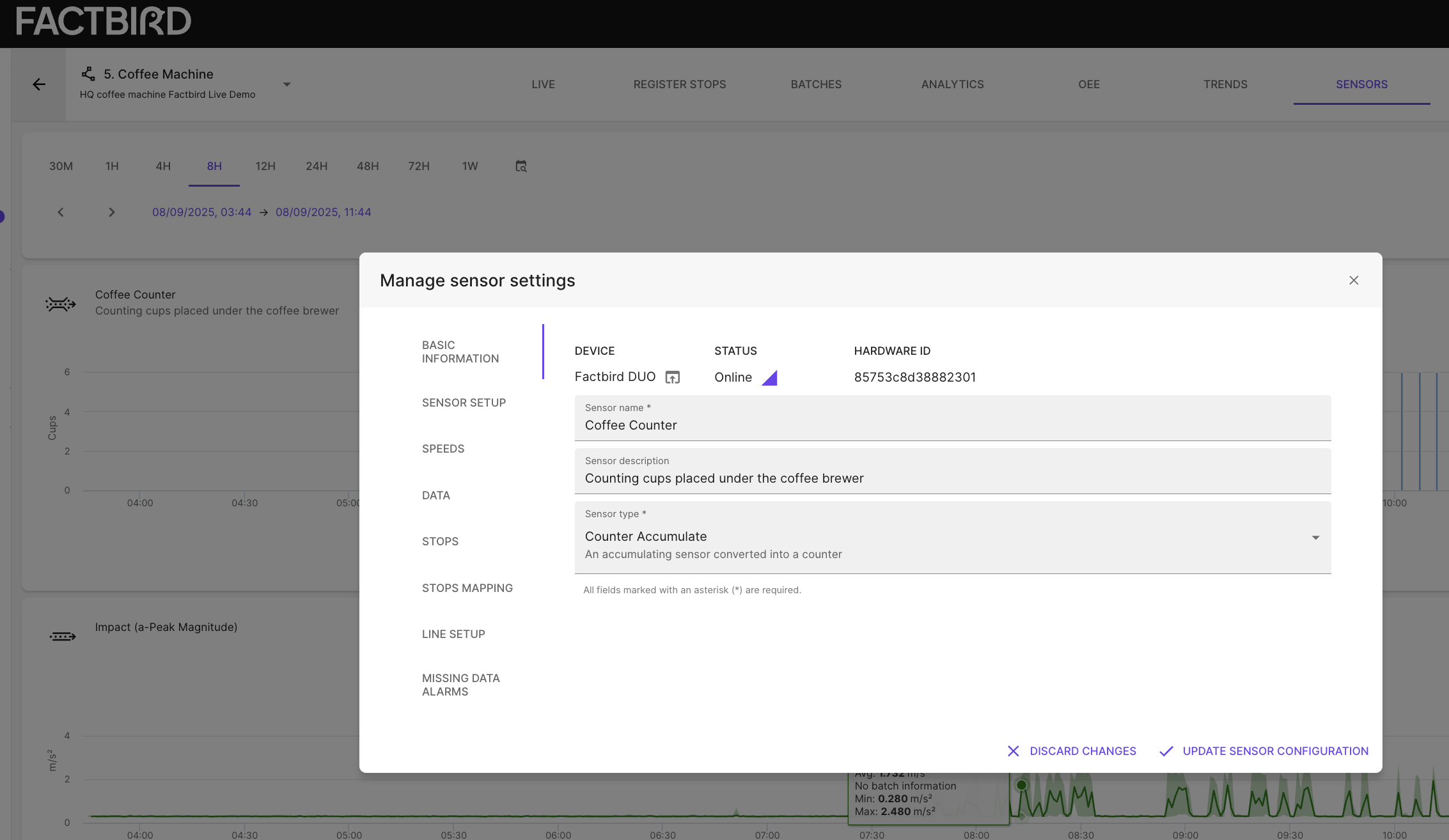Screen dimensions: 1449x840
Task: Click the Factbird DUO device name
Action: (615, 377)
